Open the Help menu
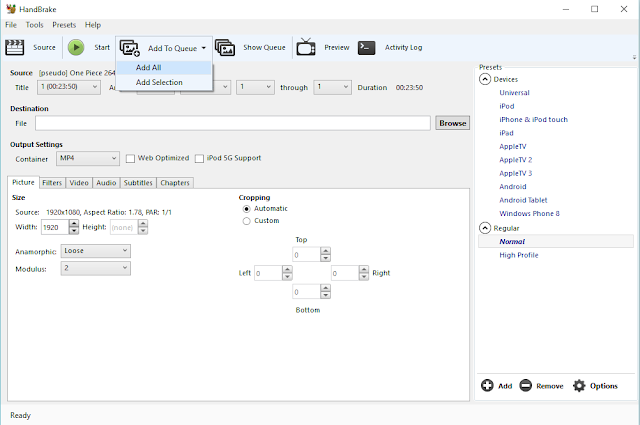 coord(93,25)
